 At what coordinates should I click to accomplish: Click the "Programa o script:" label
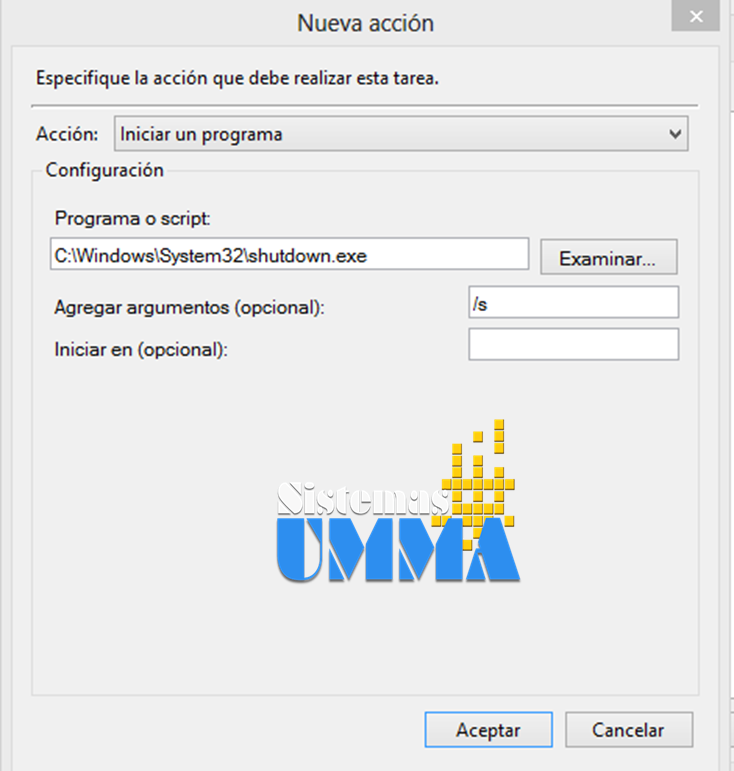[x=132, y=219]
